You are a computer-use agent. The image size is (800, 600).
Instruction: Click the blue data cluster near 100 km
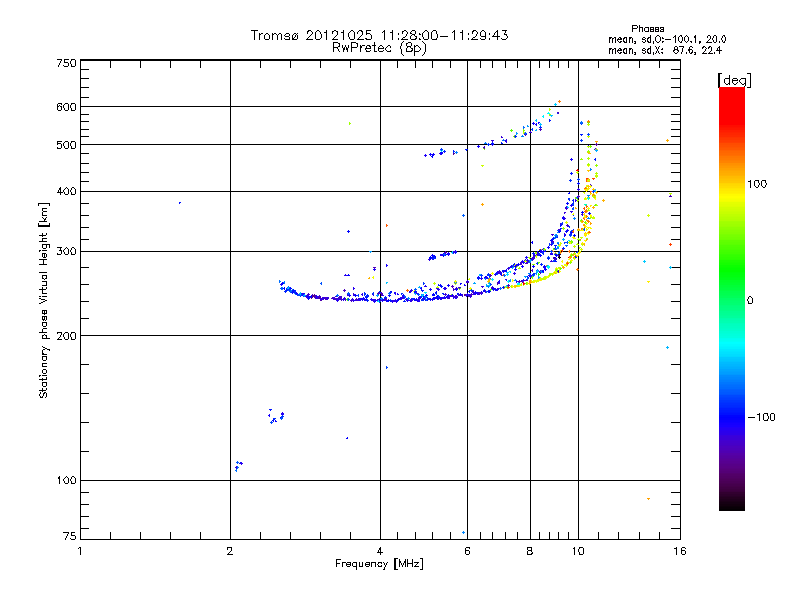tap(238, 466)
